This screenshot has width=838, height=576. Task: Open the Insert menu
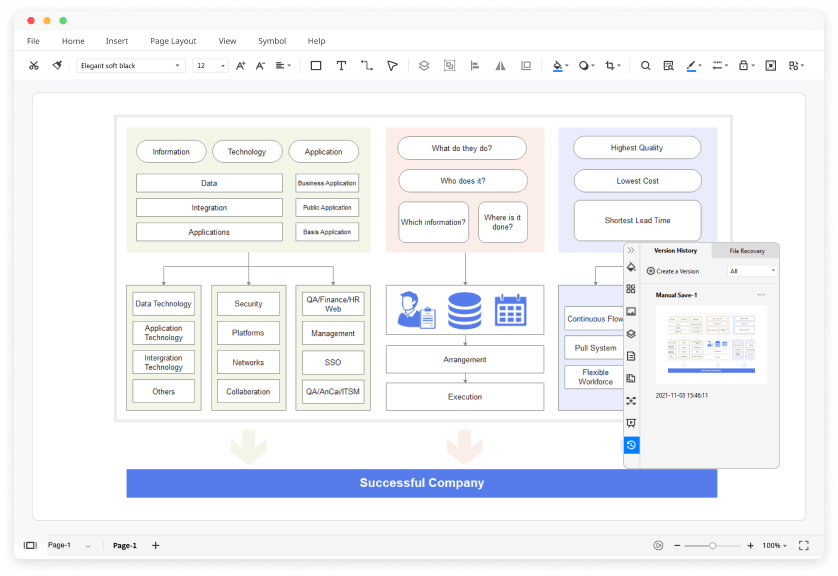(117, 41)
